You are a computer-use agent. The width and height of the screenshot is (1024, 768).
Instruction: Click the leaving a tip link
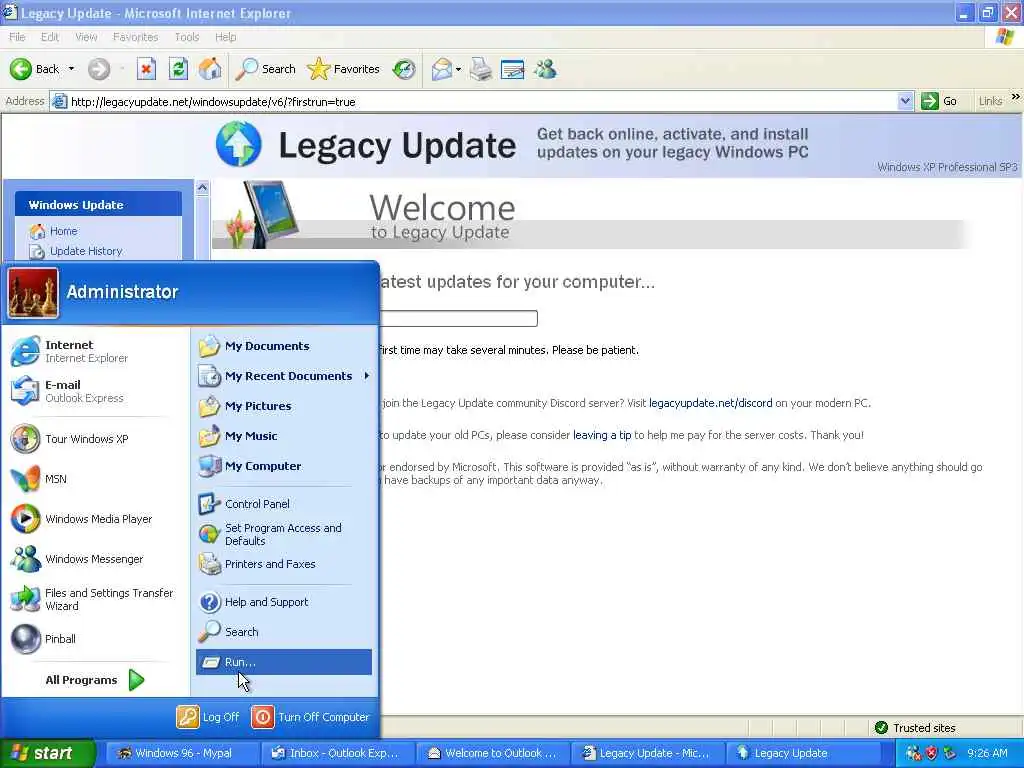coord(602,435)
